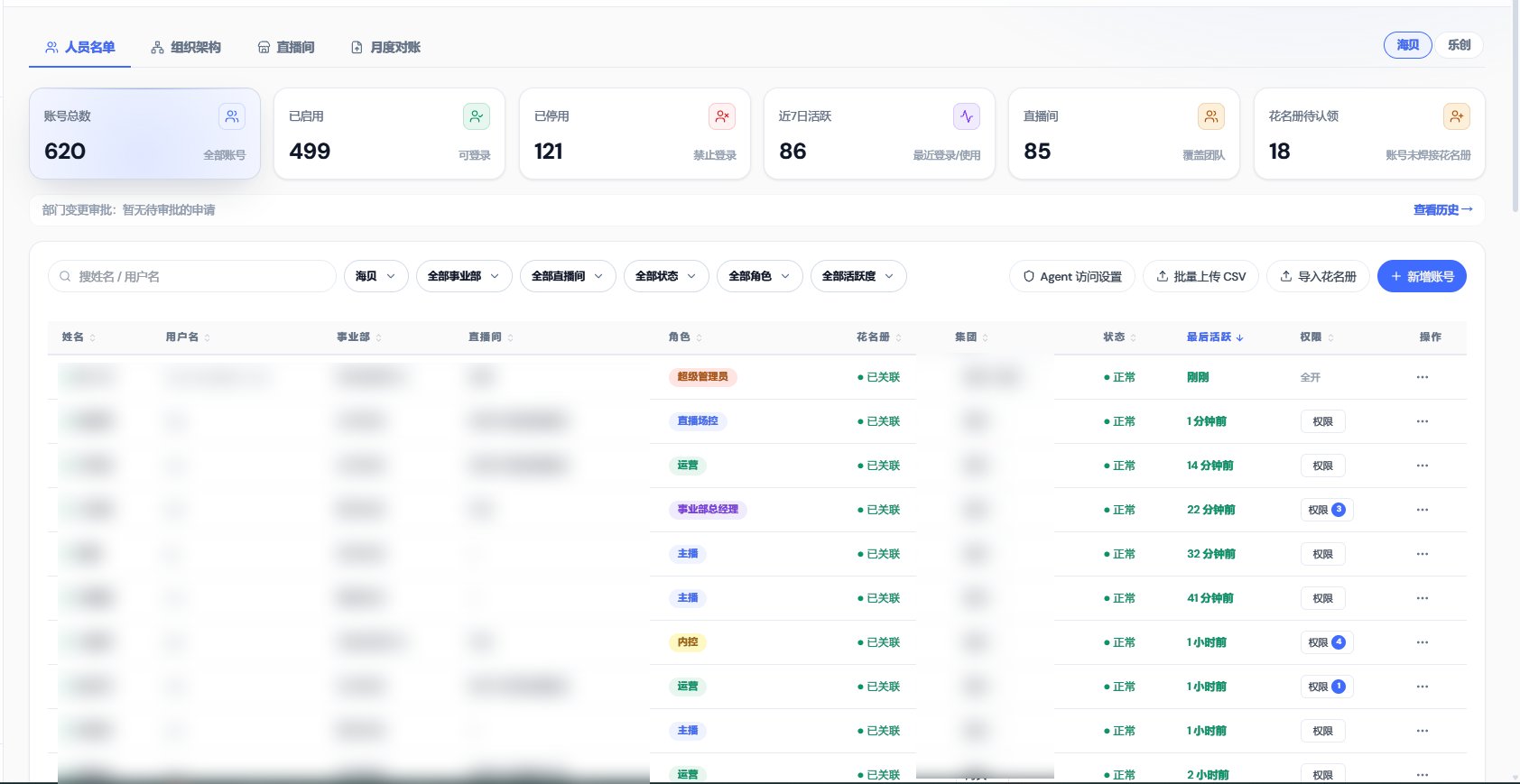
Task: Sort table by 状态 column
Action: coord(1119,337)
